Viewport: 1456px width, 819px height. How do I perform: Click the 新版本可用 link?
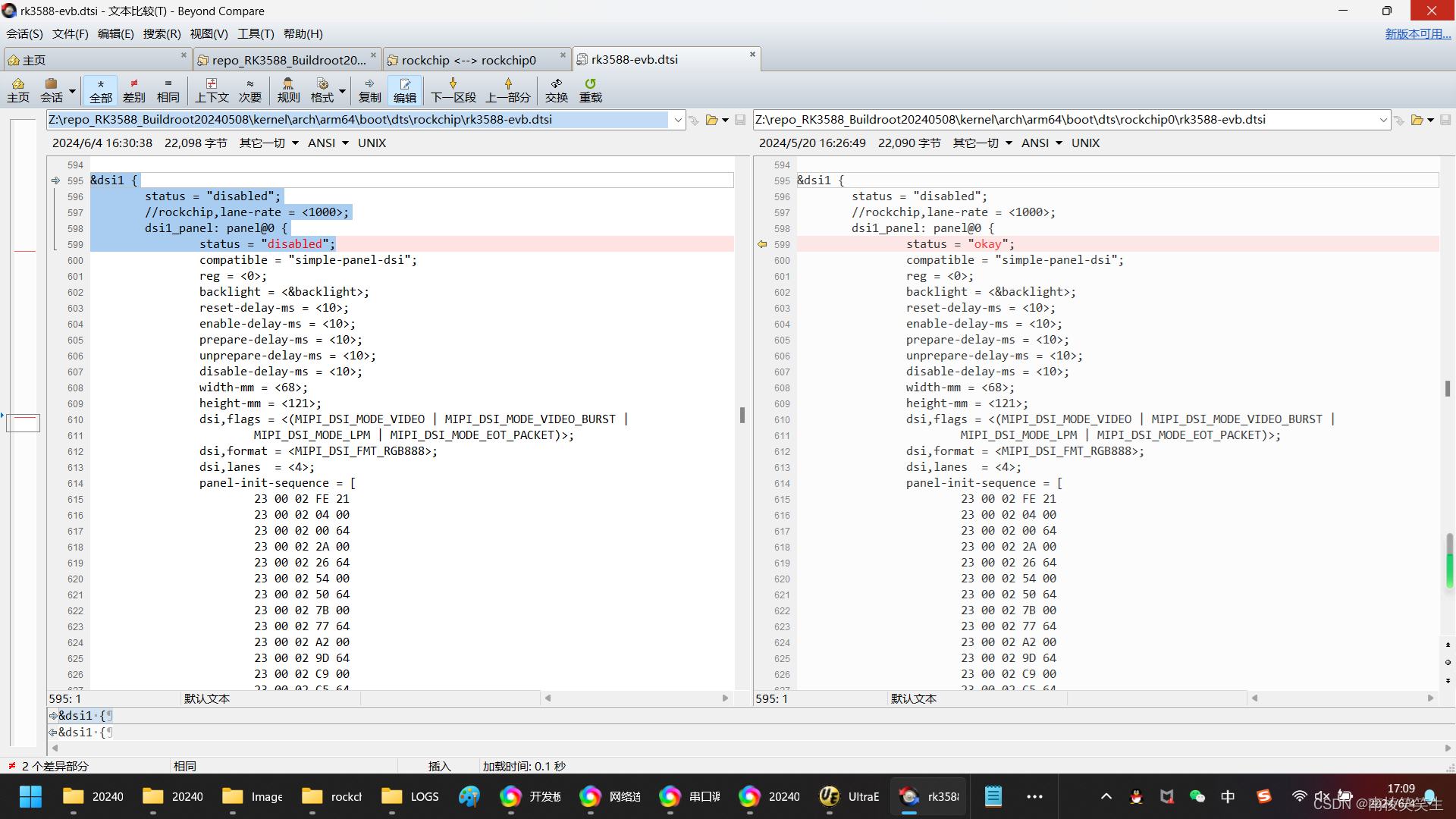(1417, 33)
